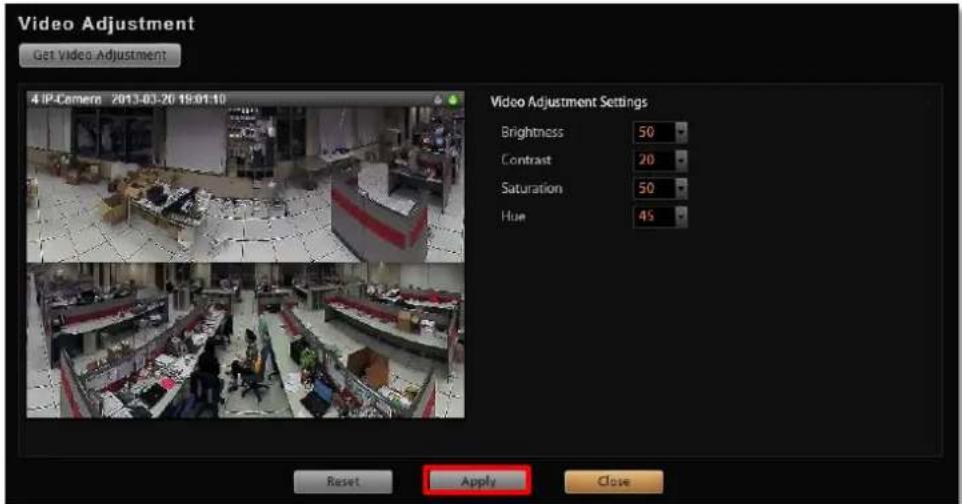The image size is (962, 504).
Task: Click the "Brightness" label
Action: click(x=532, y=132)
